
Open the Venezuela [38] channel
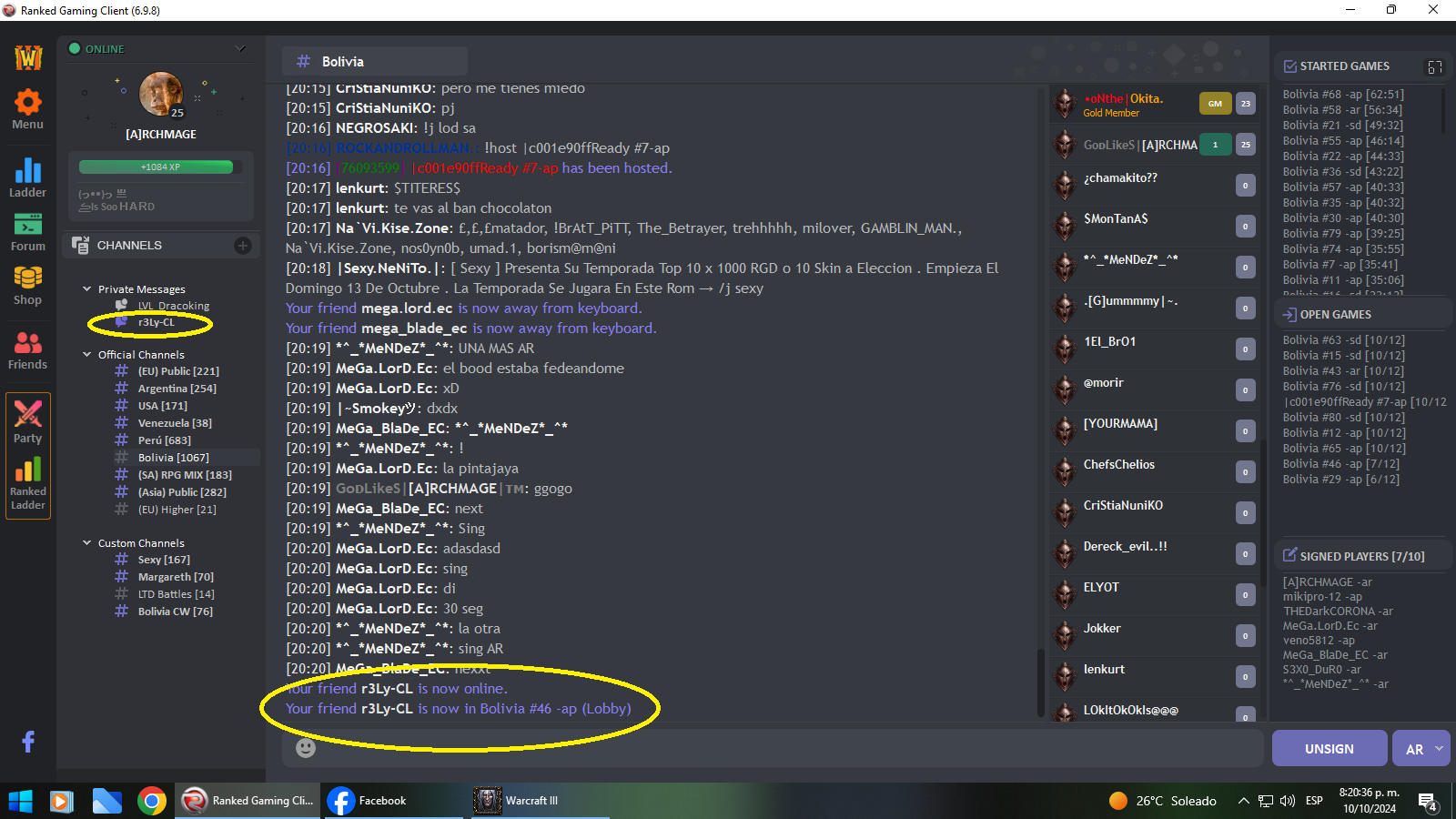click(175, 423)
